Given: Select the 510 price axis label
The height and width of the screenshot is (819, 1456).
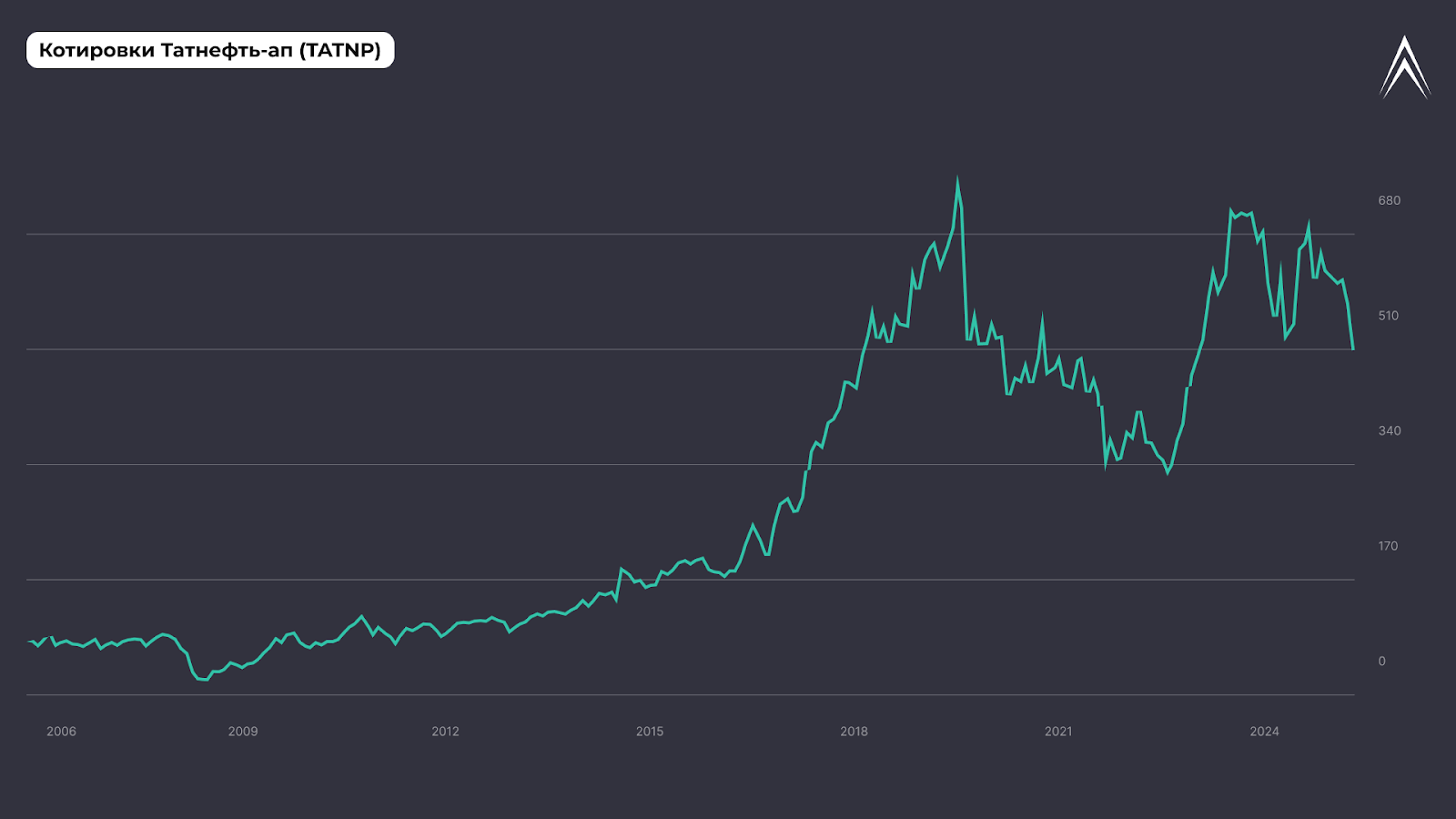Looking at the screenshot, I should click(1389, 316).
